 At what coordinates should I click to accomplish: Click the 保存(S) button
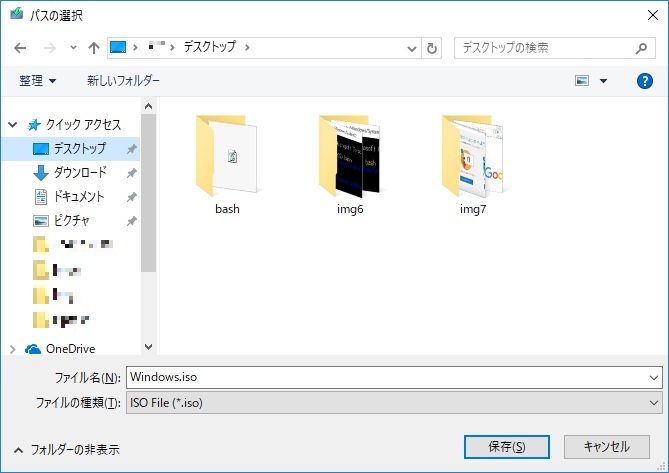click(506, 447)
